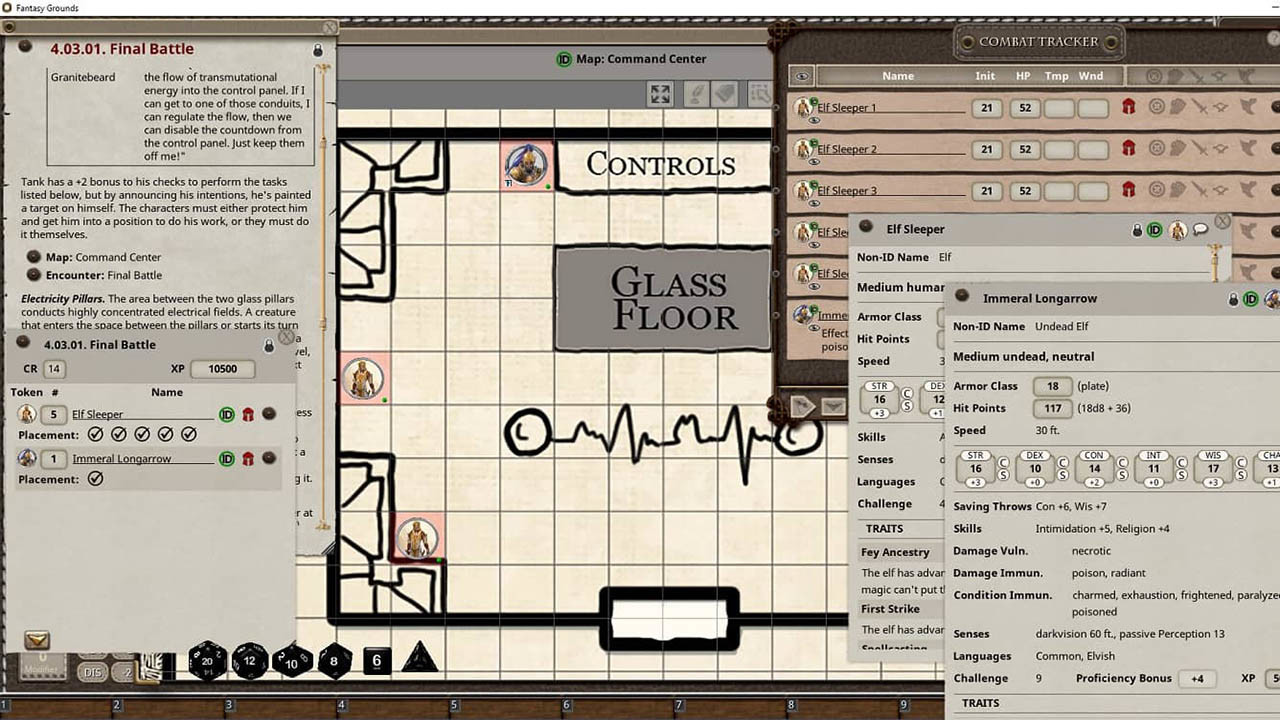This screenshot has height=720, width=1280.
Task: Click the XP field showing 10500
Action: click(222, 369)
